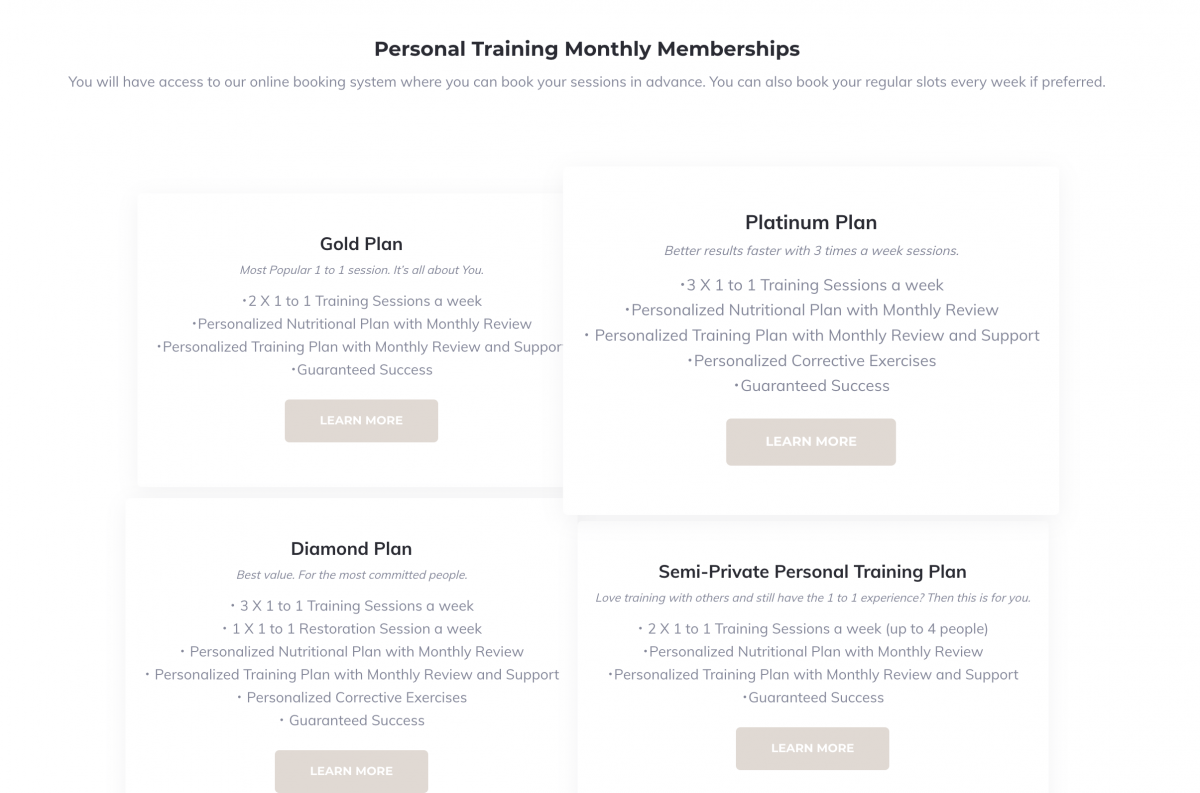Click Learn More under Platinum Plan
1200x793 pixels.
pyautogui.click(x=811, y=442)
